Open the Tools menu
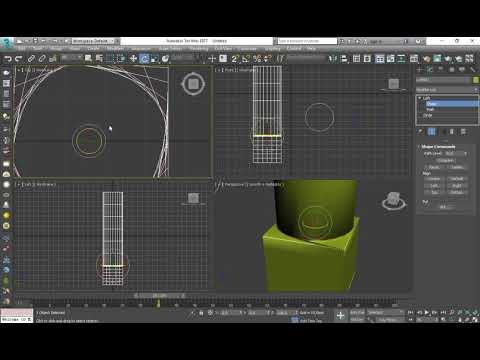This screenshot has height=360, width=480. pos(37,49)
